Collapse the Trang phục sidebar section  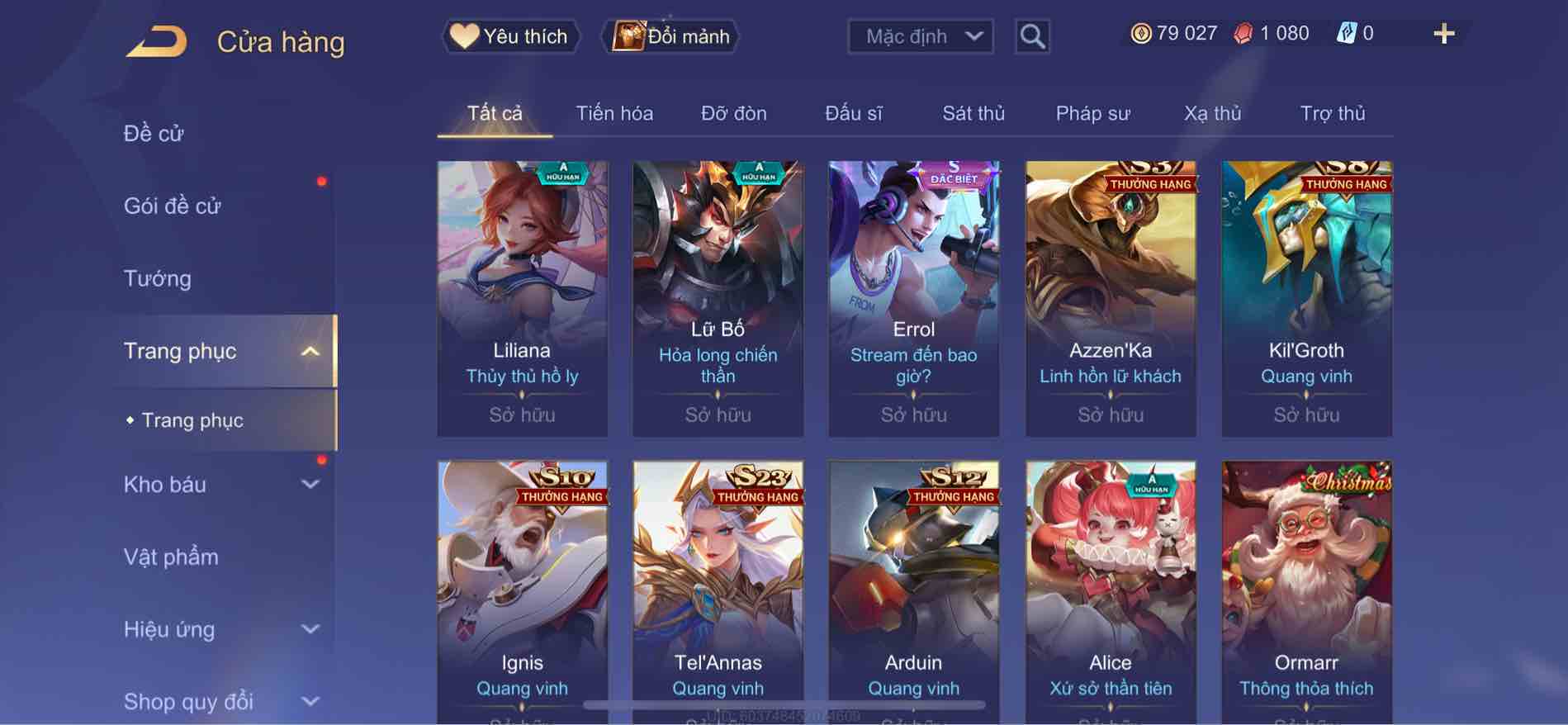[310, 351]
